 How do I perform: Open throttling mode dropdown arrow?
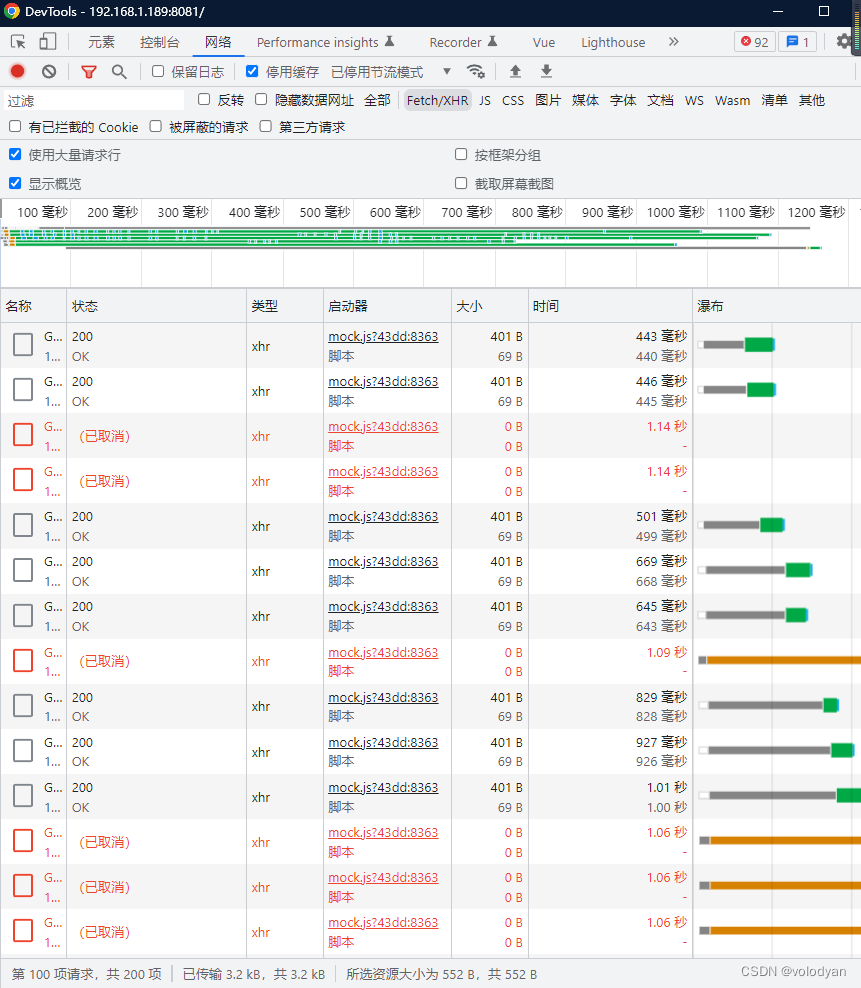[447, 72]
